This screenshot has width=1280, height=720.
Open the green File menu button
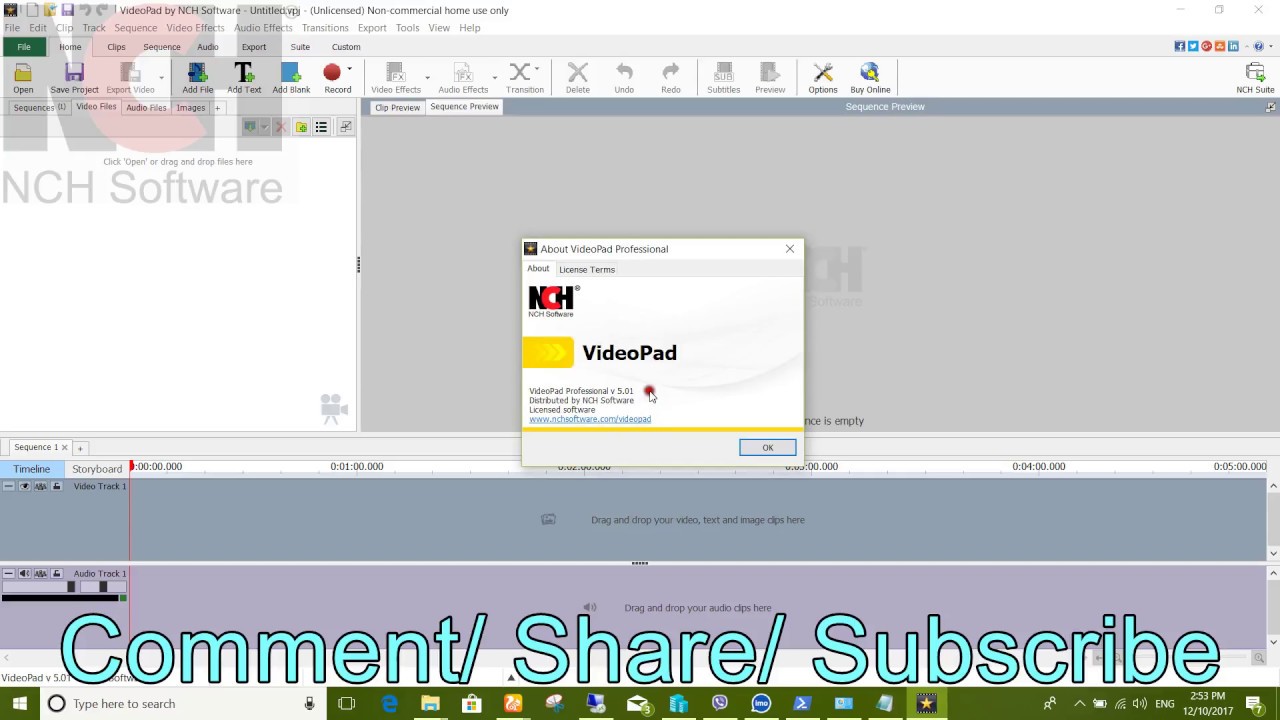[24, 47]
